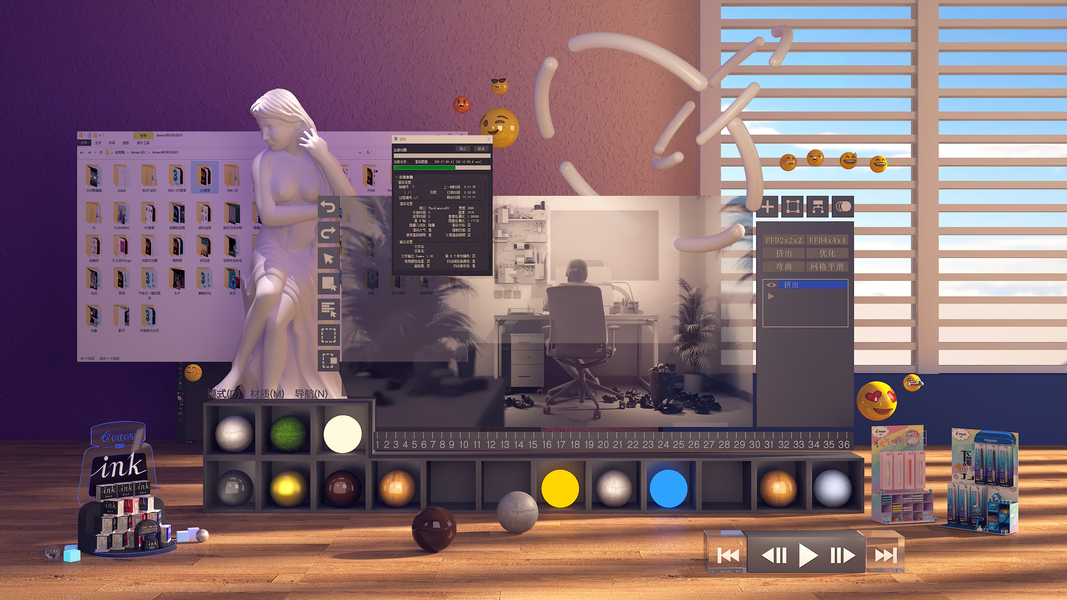The image size is (1067, 600).
Task: Select the white stone sphere between yellow and blue
Action: [x=614, y=488]
